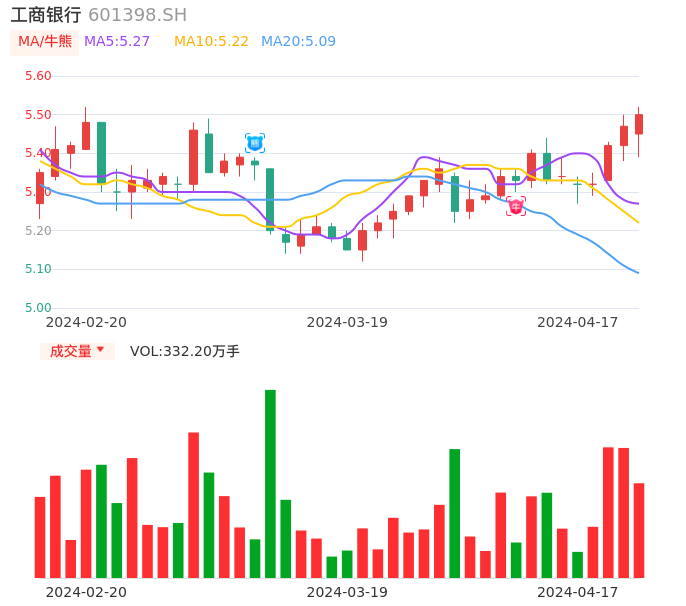Click the pink event marker icon on chart
Image resolution: width=686 pixels, height=606 pixels.
point(516,207)
